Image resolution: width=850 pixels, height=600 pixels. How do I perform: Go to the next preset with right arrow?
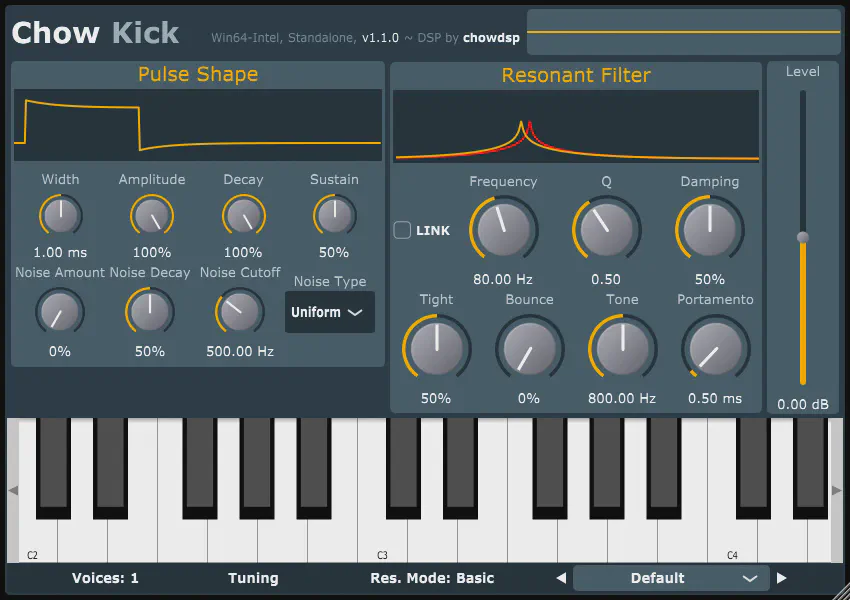point(782,578)
